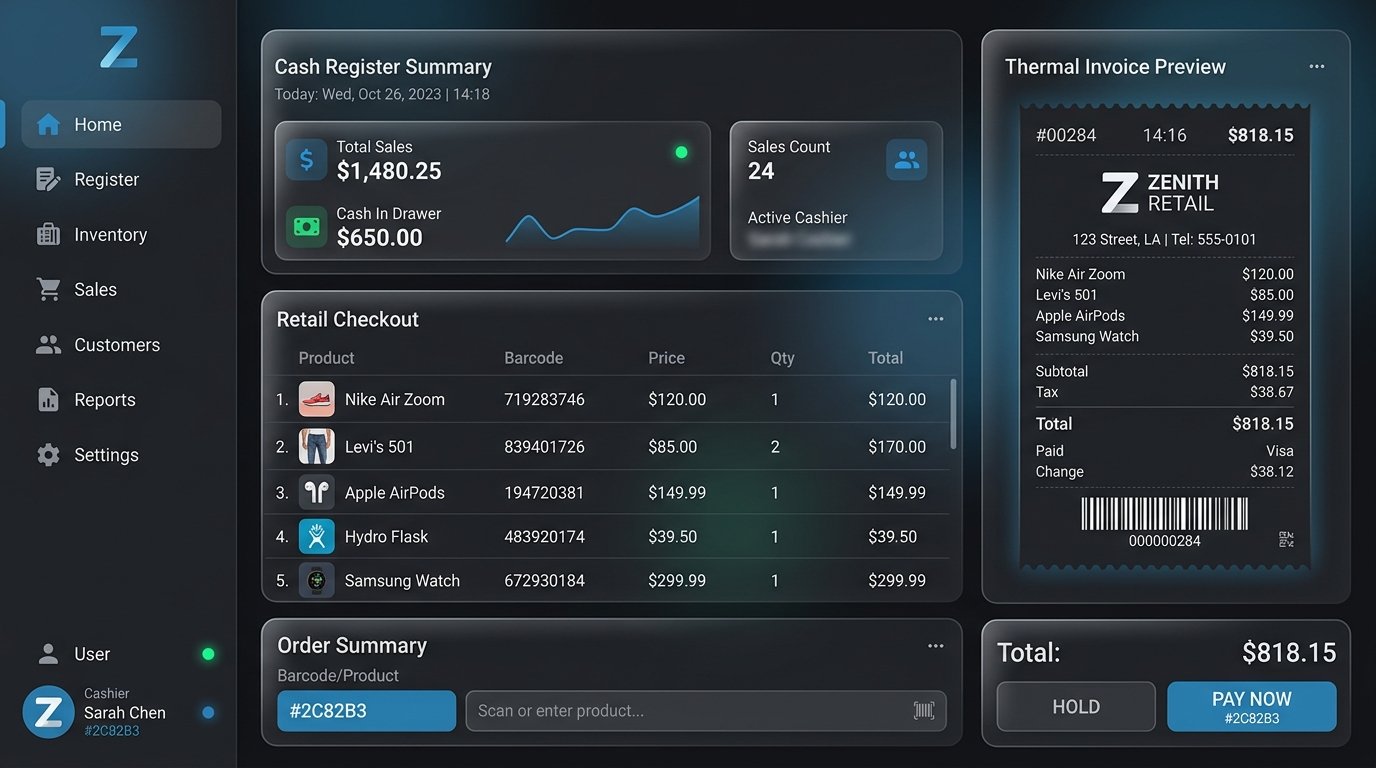Click the Levi's 501 quantity 2

[x=775, y=446]
